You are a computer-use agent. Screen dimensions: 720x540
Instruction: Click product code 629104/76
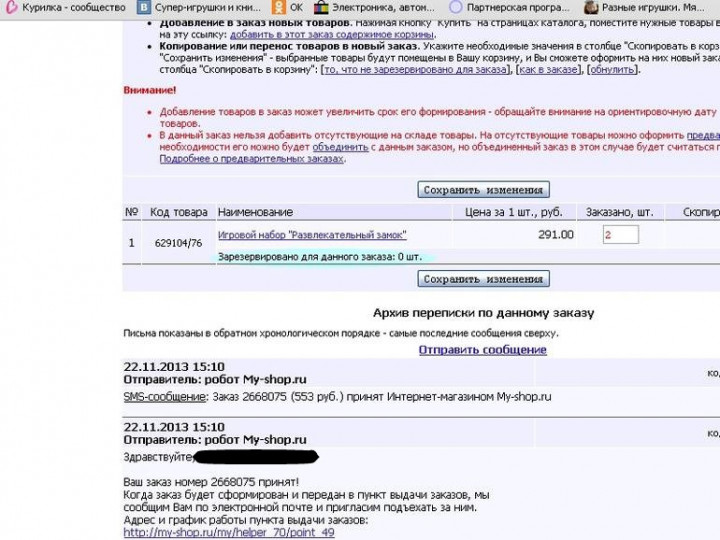[x=178, y=243]
